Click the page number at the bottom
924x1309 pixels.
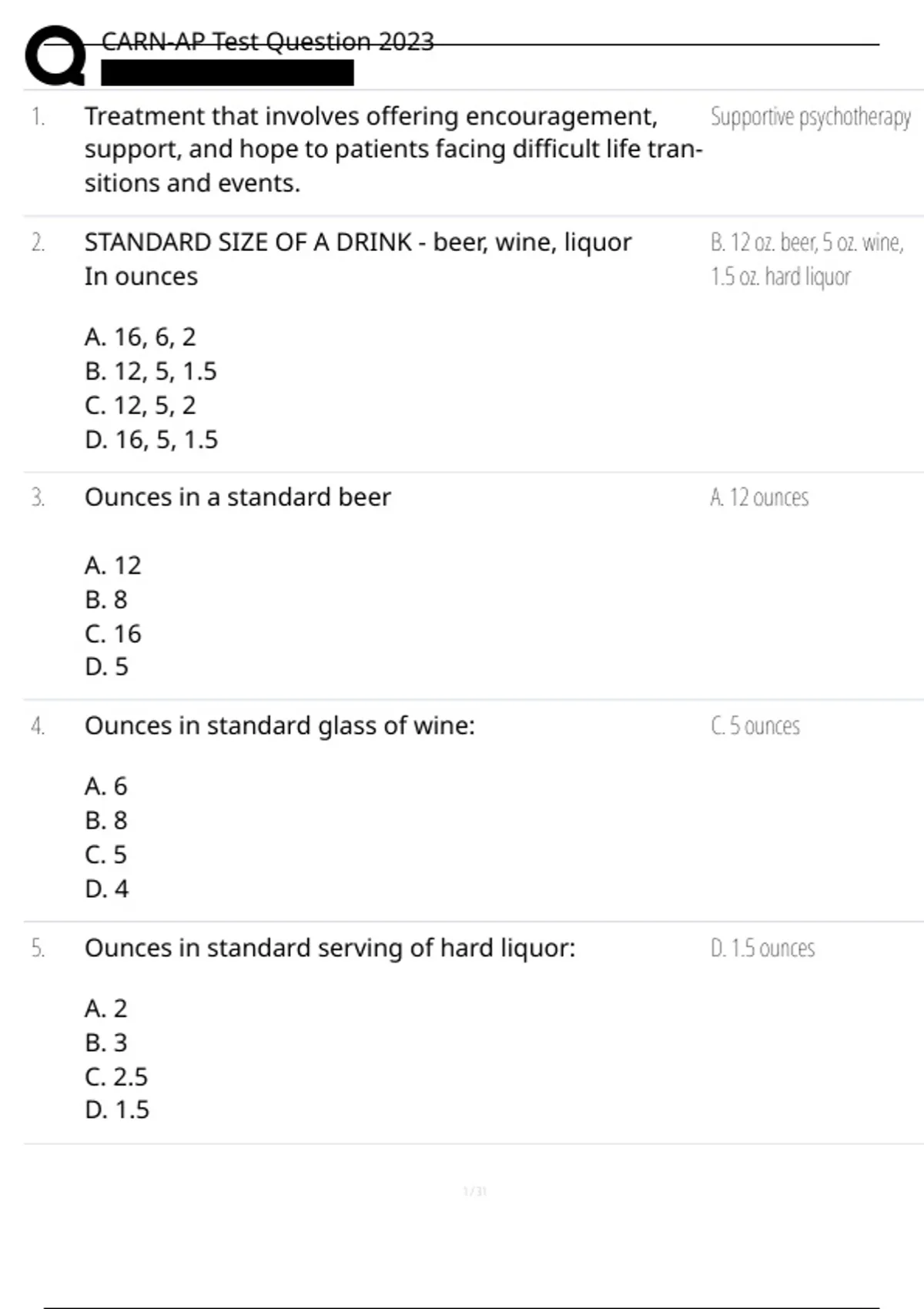click(474, 1192)
